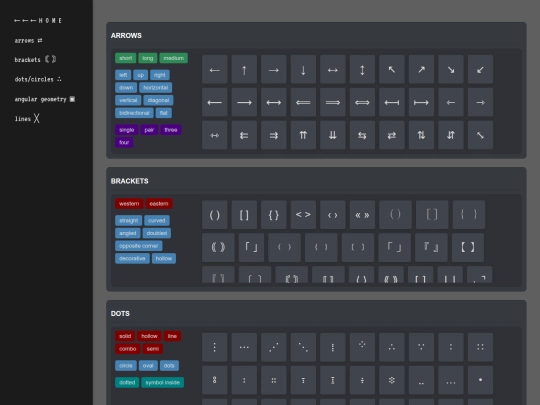Select the north-west diagonal arrow tile
540x405 pixels.
(392, 69)
